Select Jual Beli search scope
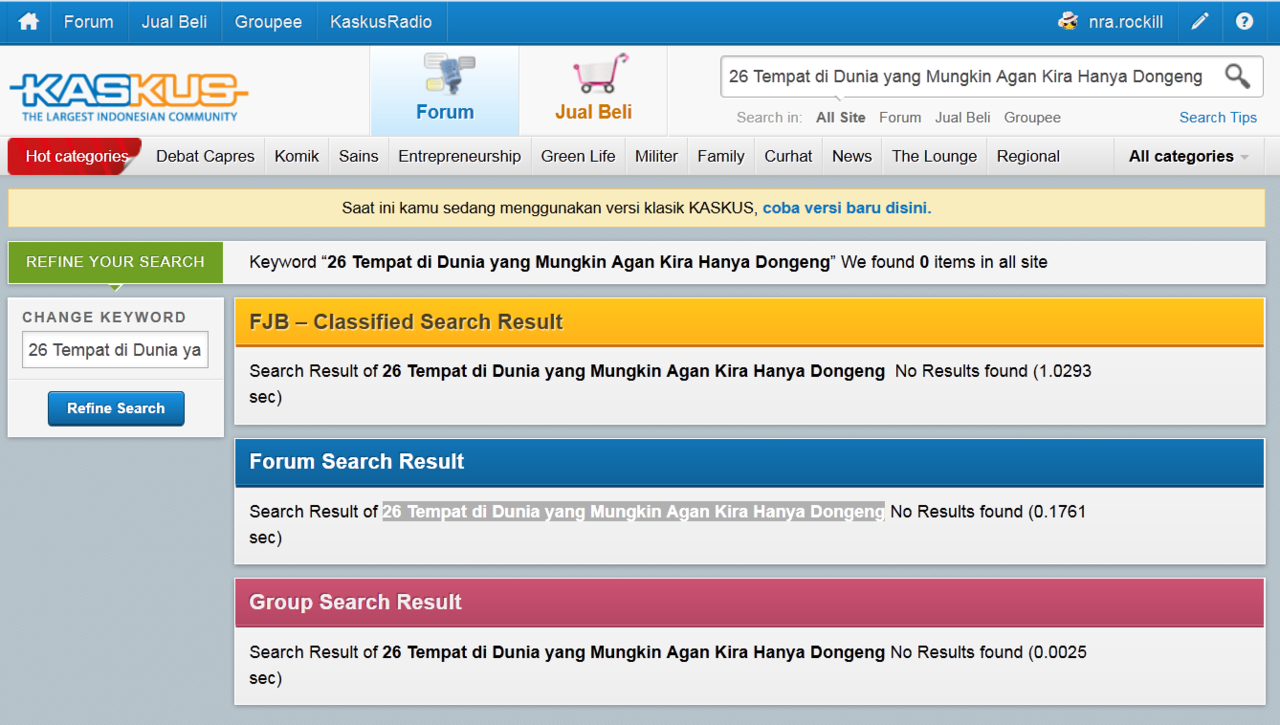The height and width of the screenshot is (725, 1280). [963, 117]
